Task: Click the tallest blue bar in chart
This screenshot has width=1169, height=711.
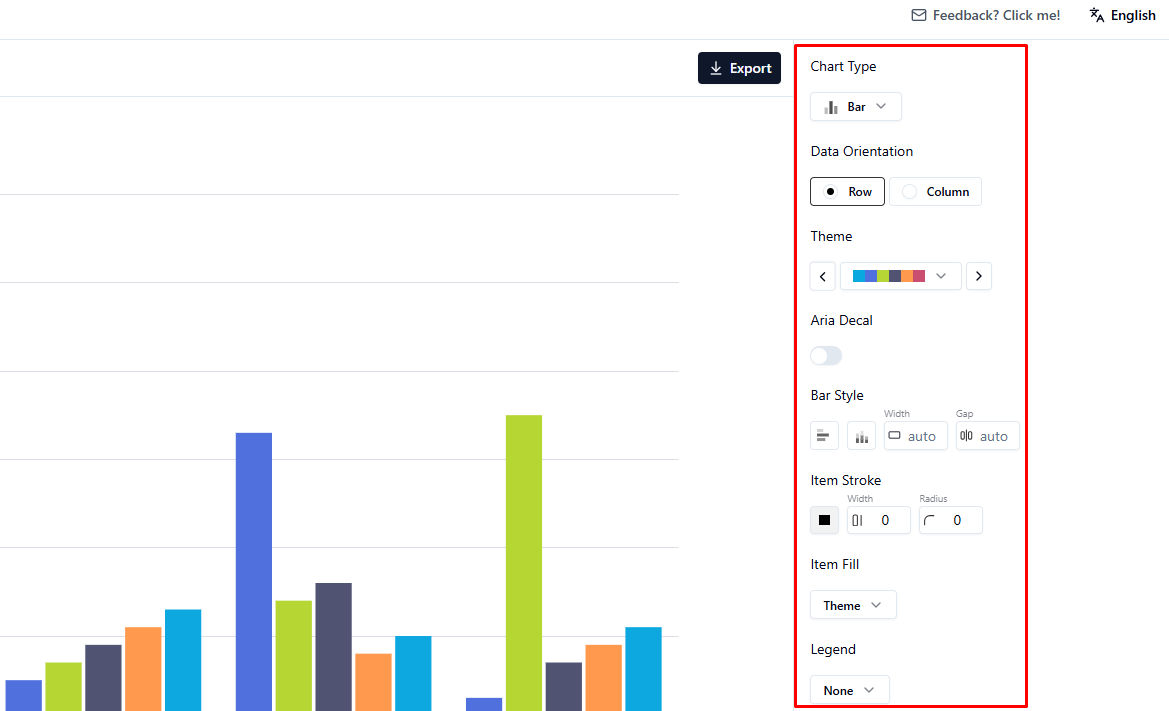Action: pyautogui.click(x=253, y=572)
